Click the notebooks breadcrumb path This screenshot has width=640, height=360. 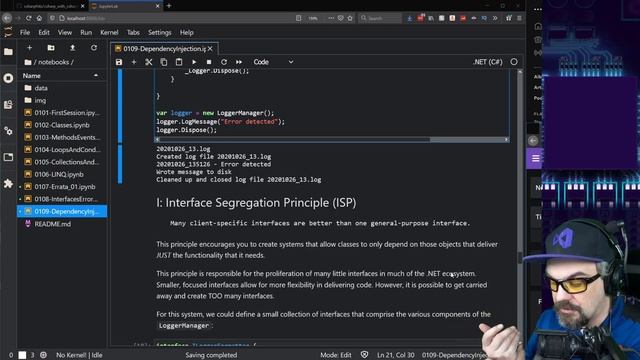pyautogui.click(x=53, y=62)
